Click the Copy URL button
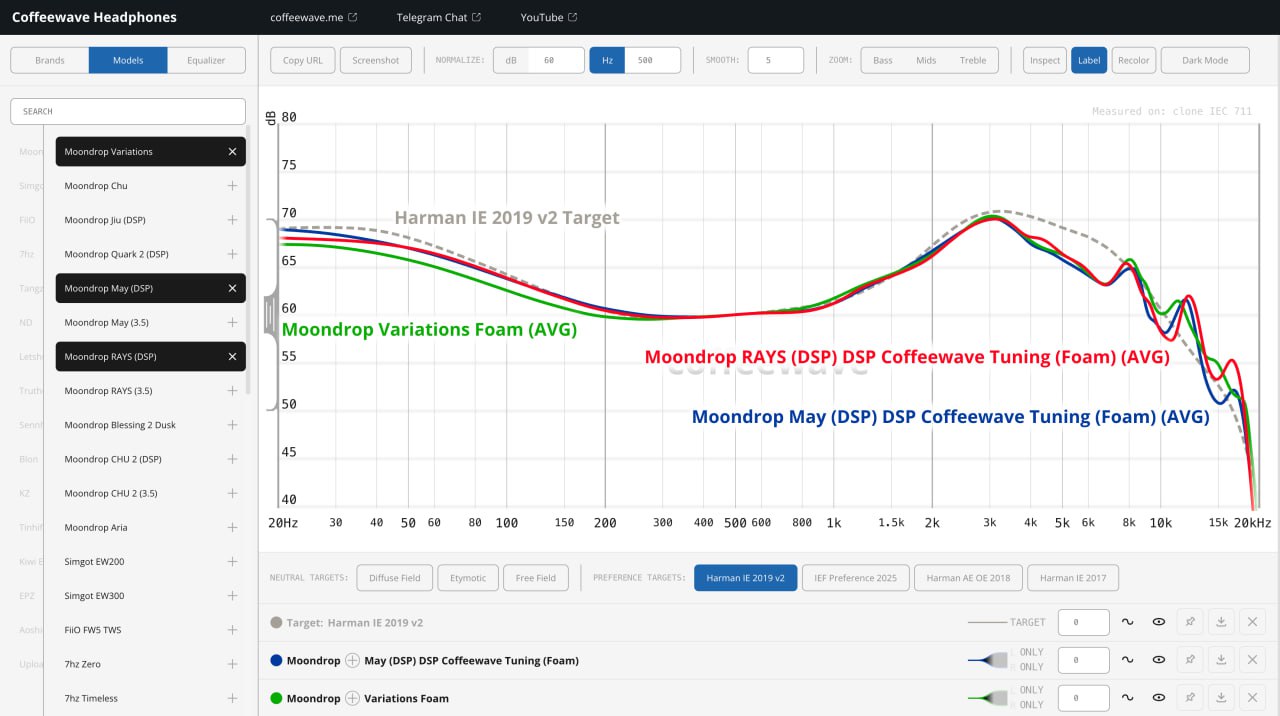 pos(303,60)
